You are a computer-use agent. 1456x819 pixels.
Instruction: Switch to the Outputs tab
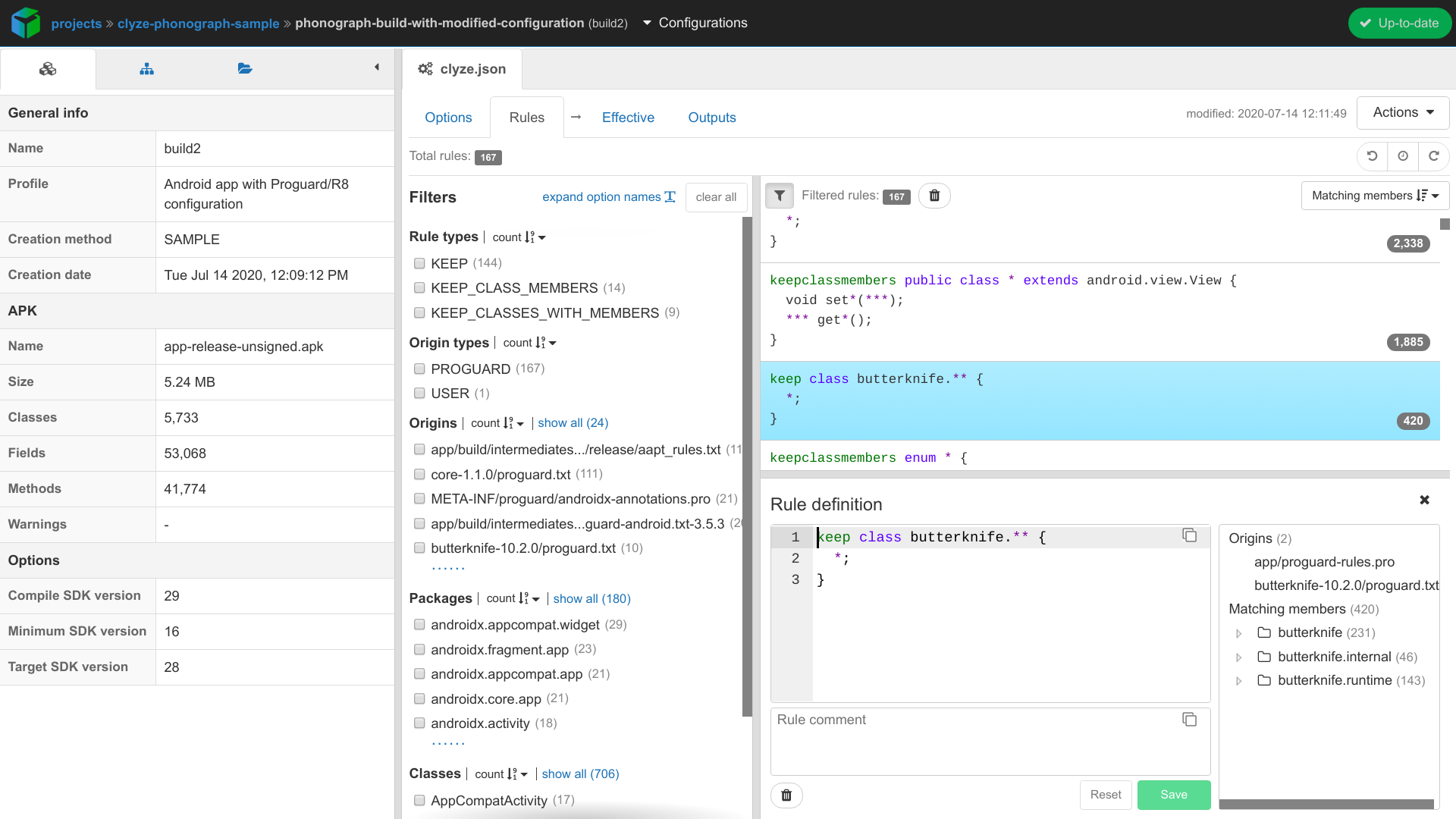coord(712,118)
